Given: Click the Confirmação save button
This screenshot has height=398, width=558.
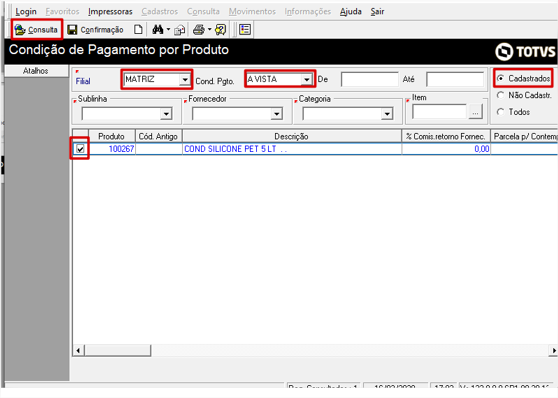Looking at the screenshot, I should (95, 30).
